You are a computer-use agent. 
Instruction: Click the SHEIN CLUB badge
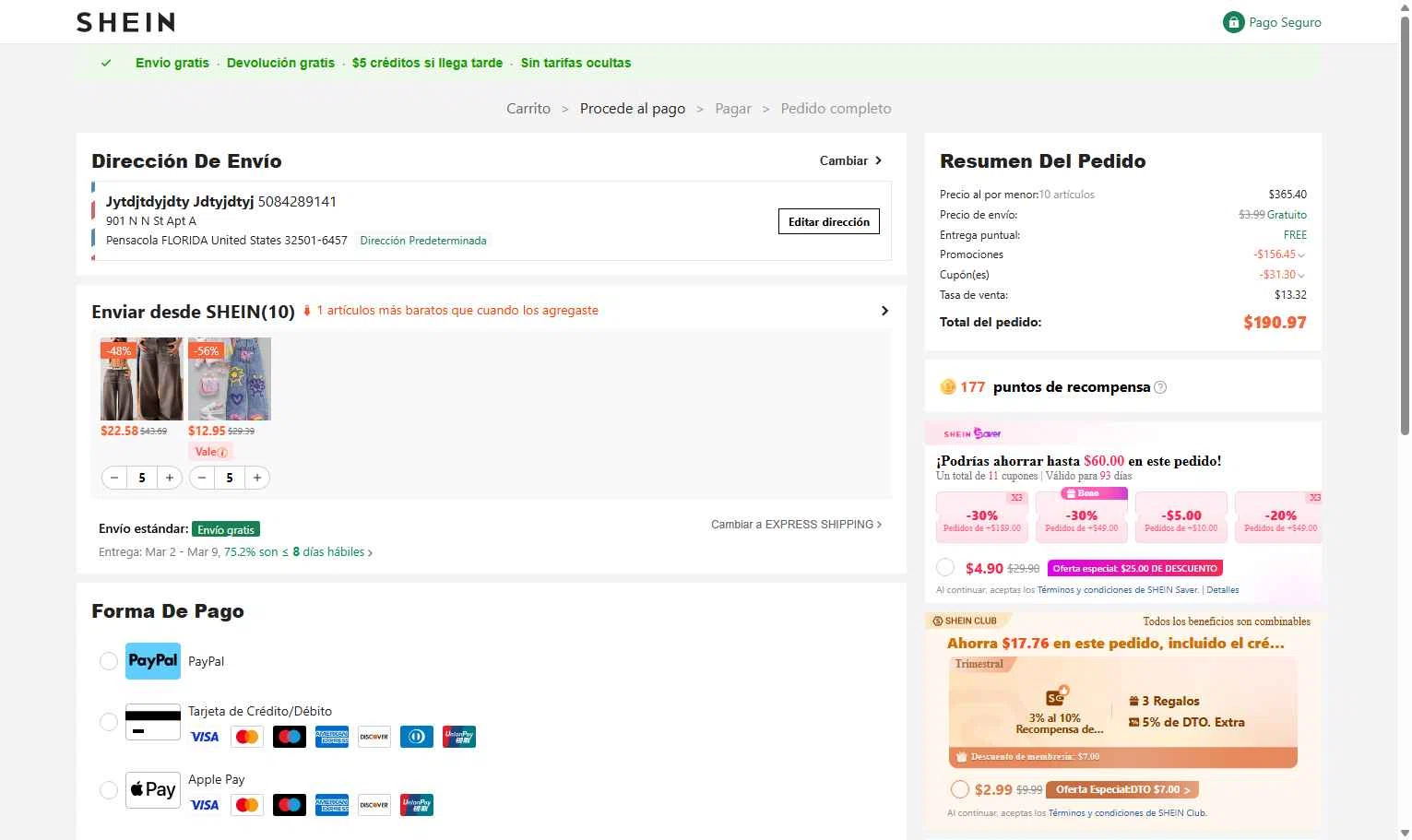tap(965, 621)
